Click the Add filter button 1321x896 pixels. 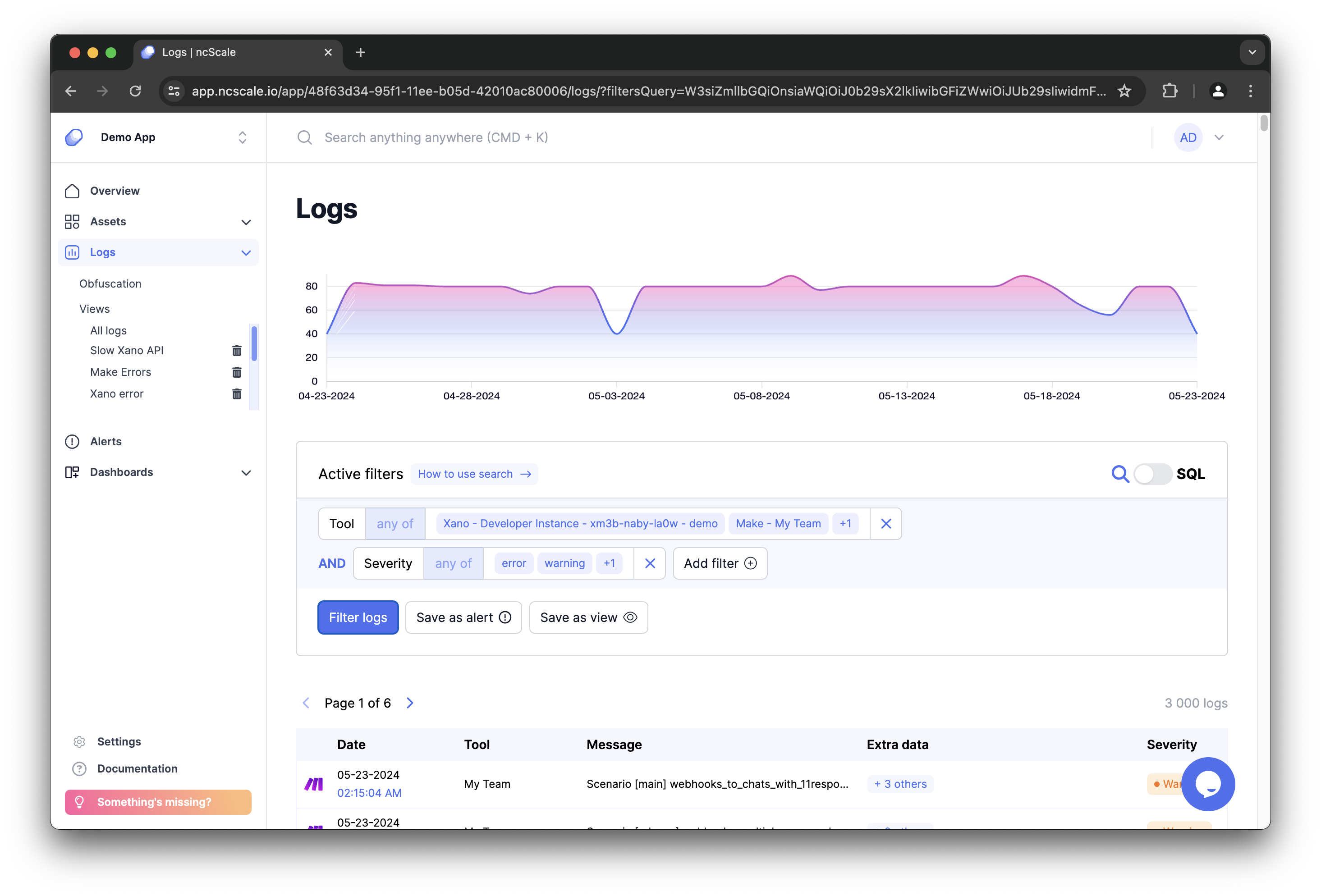coord(720,564)
